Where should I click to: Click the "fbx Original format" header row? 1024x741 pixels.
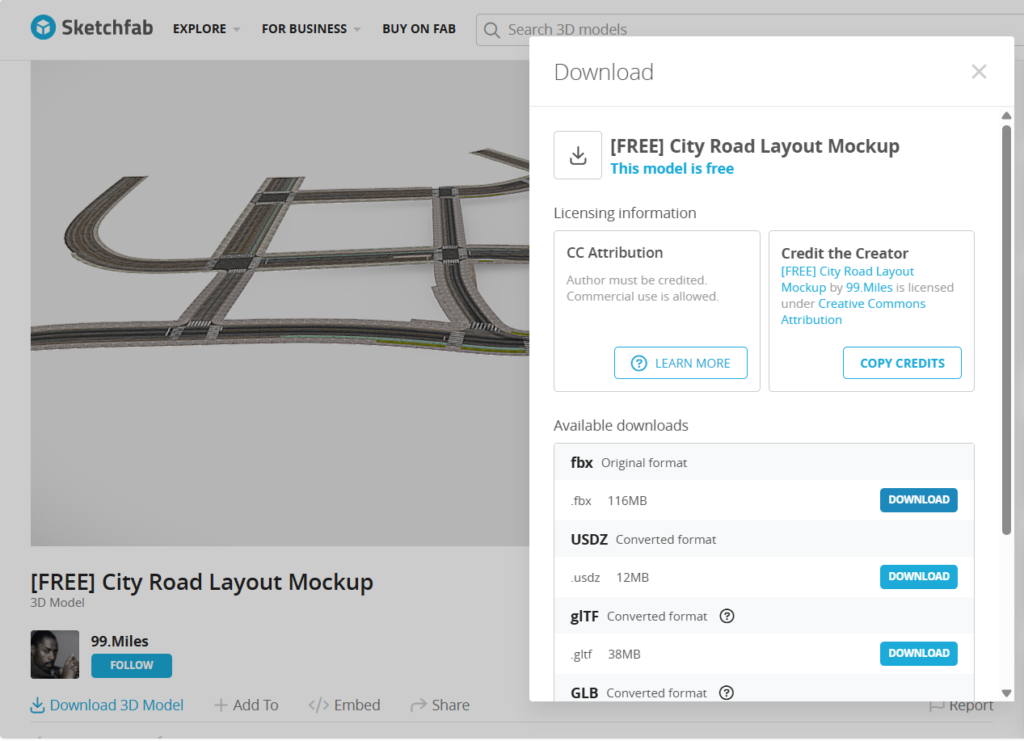763,463
